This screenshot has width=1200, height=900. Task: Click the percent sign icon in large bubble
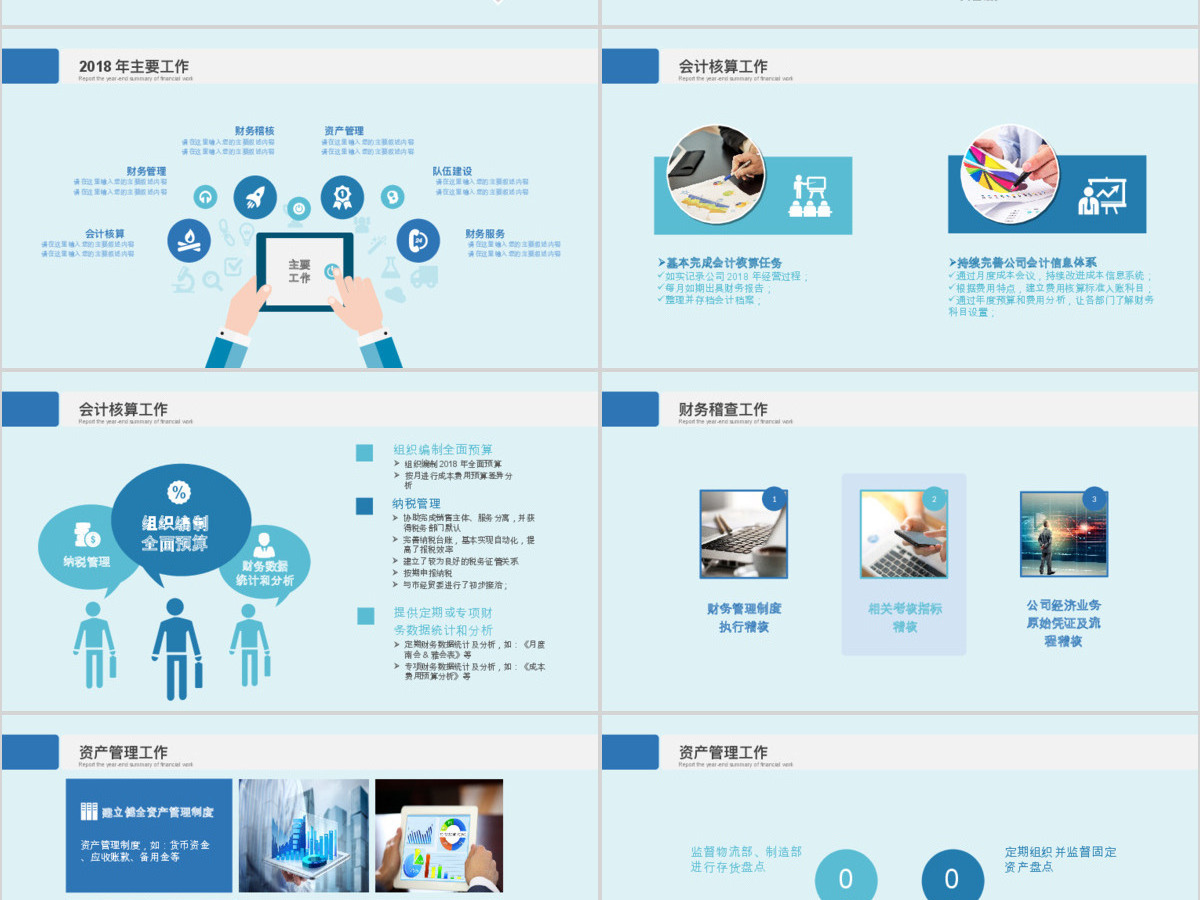[x=178, y=492]
